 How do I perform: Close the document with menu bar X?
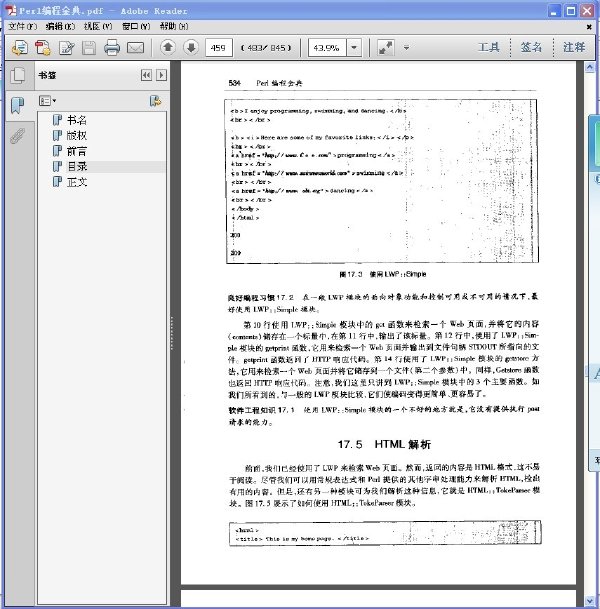pos(589,27)
